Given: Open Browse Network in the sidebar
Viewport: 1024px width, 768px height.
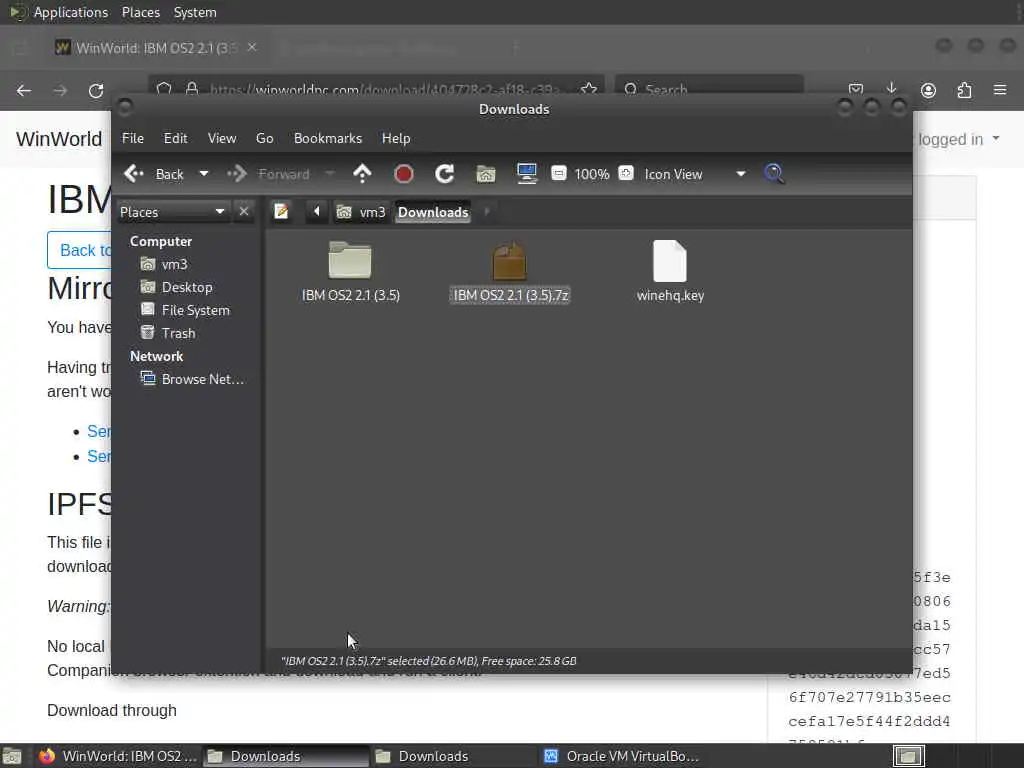Looking at the screenshot, I should (193, 379).
